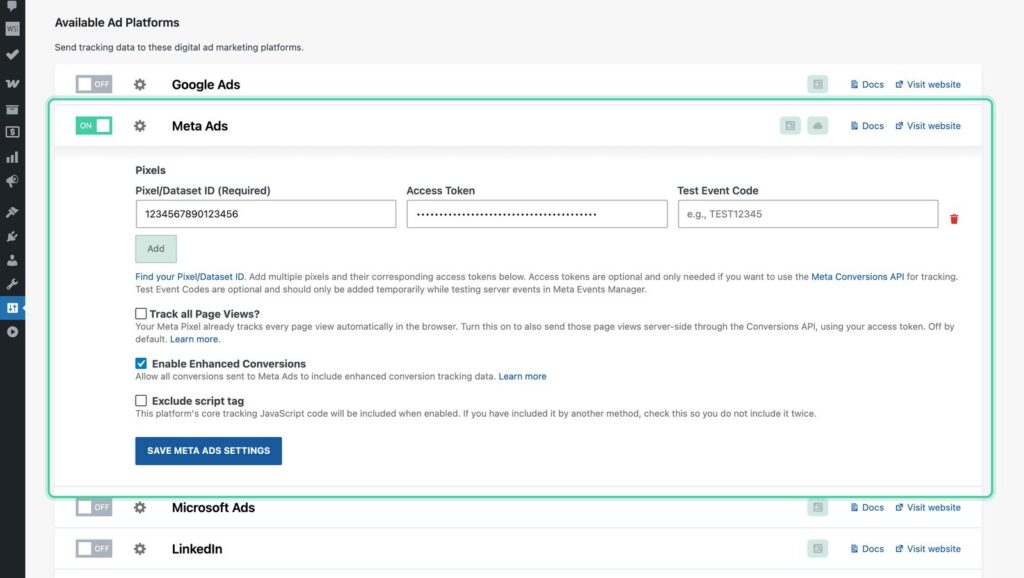Visit website link for LinkedIn
This screenshot has height=578, width=1024.
point(927,549)
